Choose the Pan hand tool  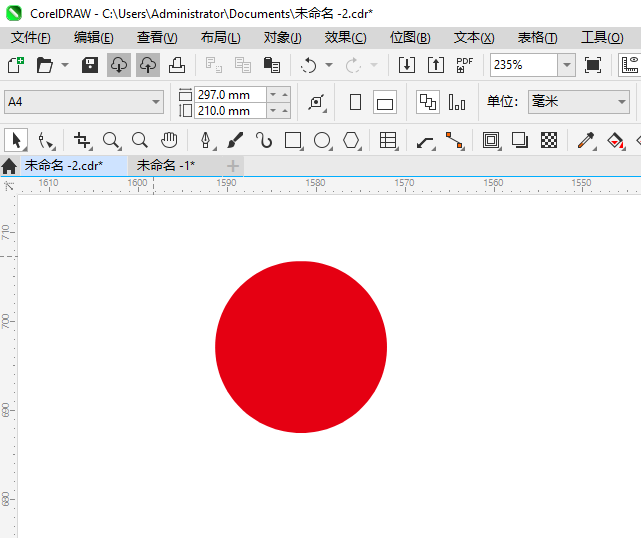click(x=170, y=140)
